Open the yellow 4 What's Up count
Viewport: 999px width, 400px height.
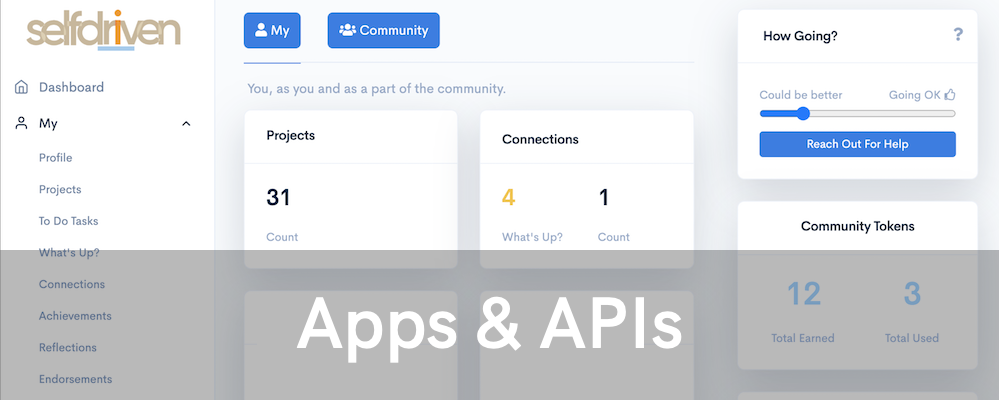508,198
